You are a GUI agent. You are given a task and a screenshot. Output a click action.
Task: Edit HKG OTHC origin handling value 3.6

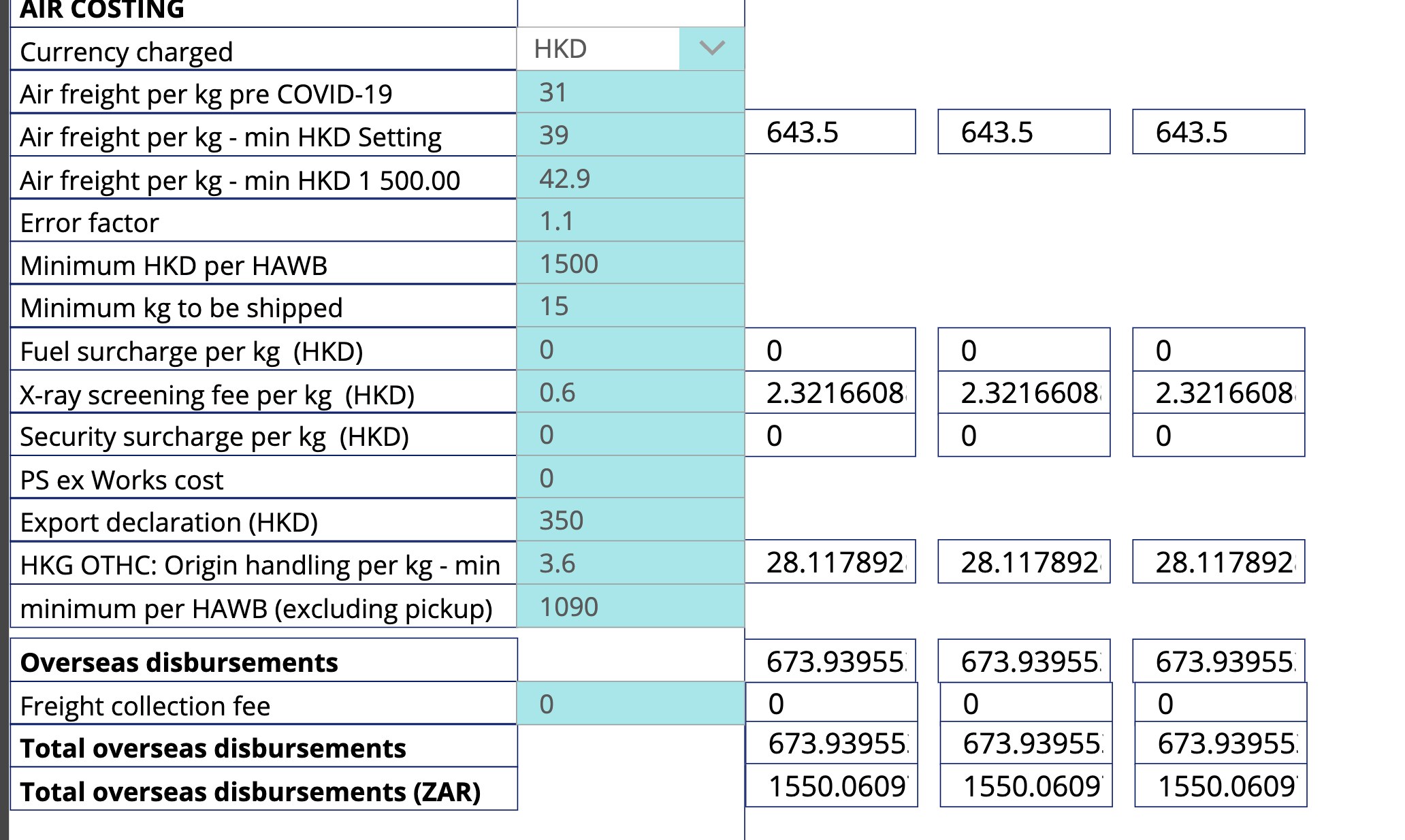coord(630,563)
